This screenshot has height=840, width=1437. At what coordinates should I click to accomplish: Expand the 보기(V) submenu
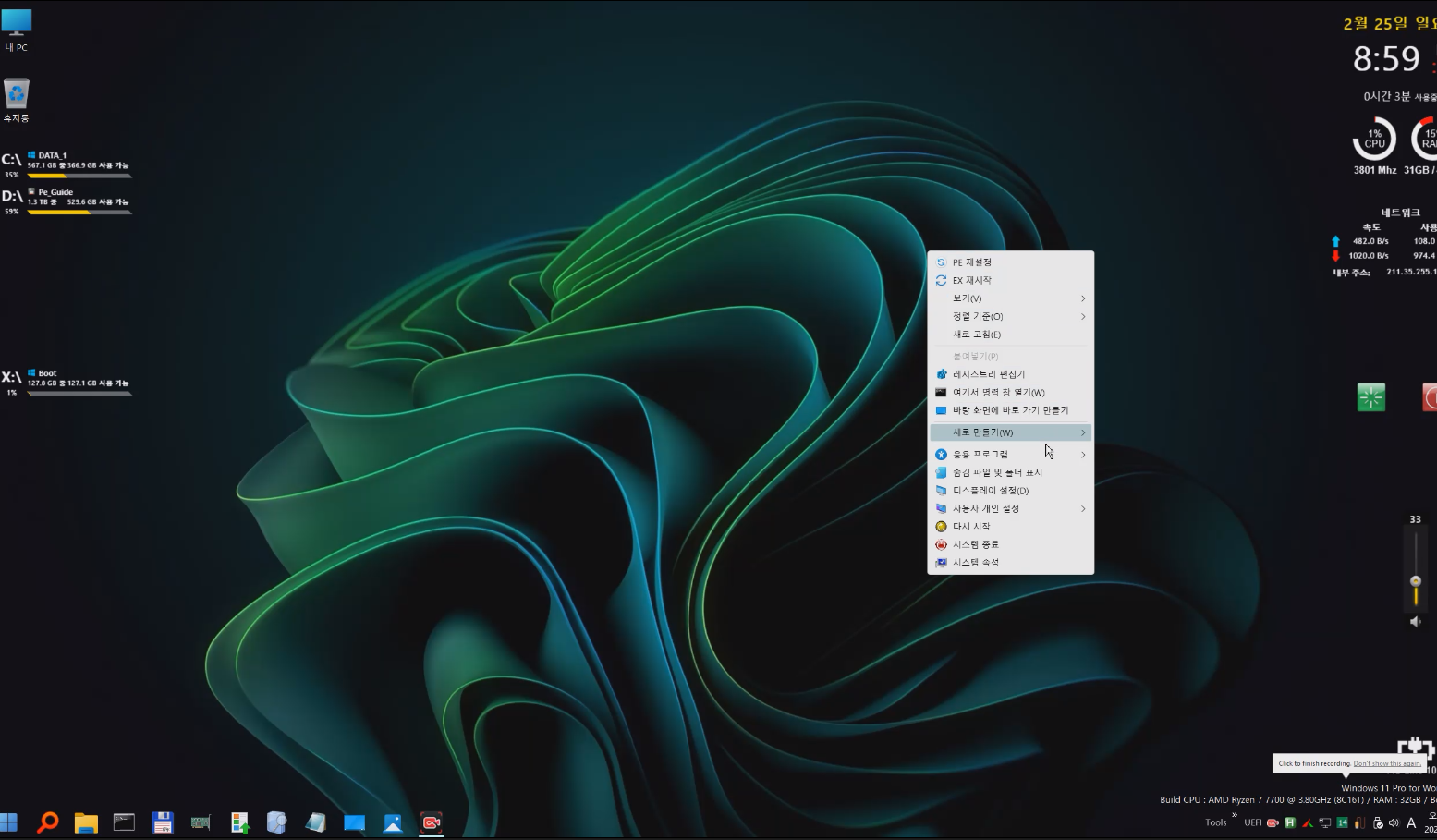click(1011, 298)
